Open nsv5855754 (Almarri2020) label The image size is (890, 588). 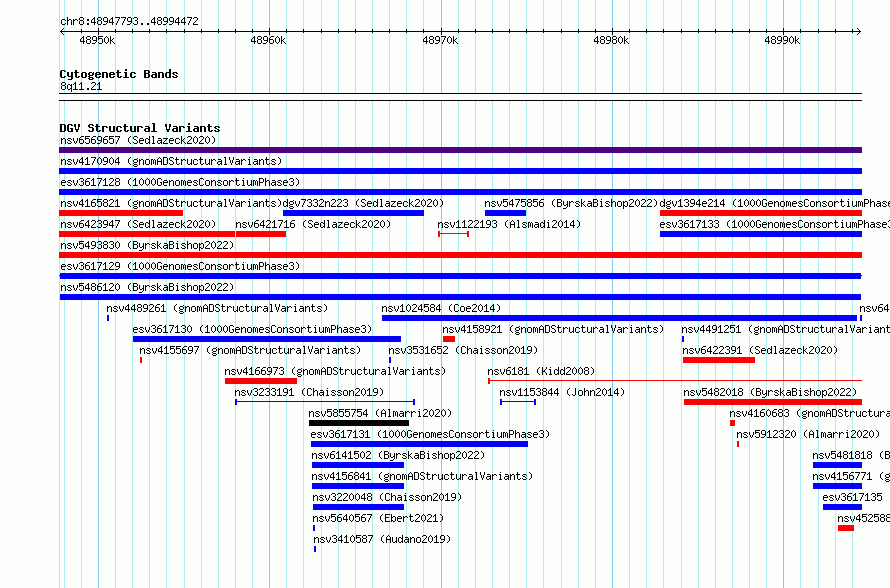click(x=380, y=413)
